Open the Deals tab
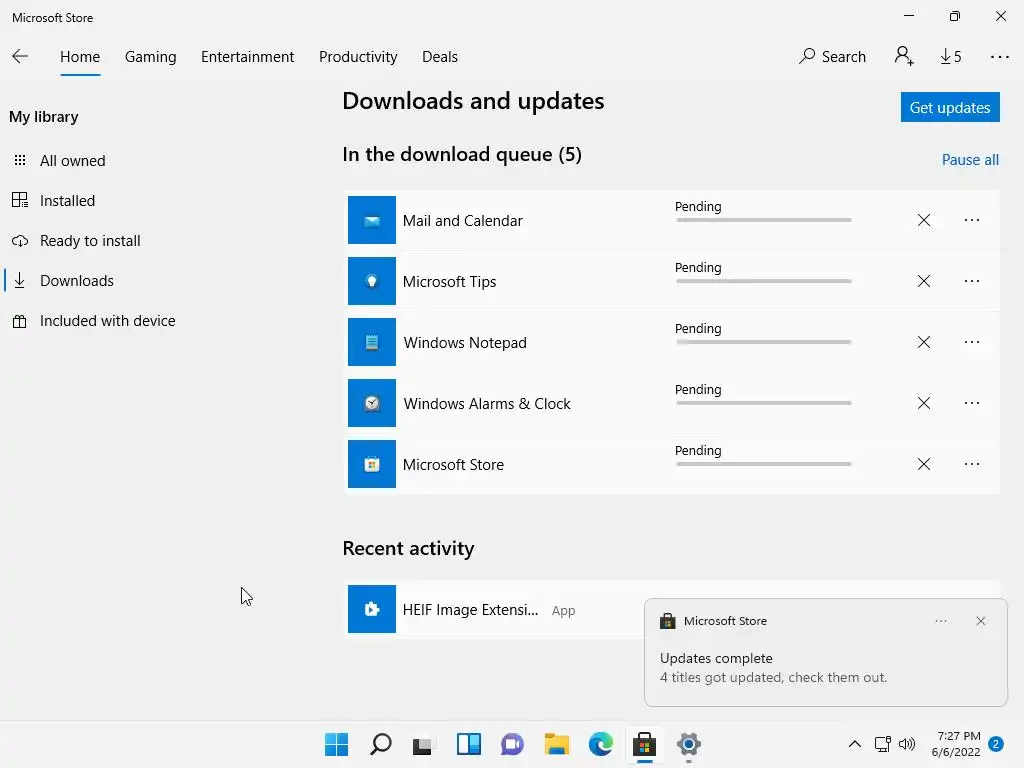 (440, 57)
